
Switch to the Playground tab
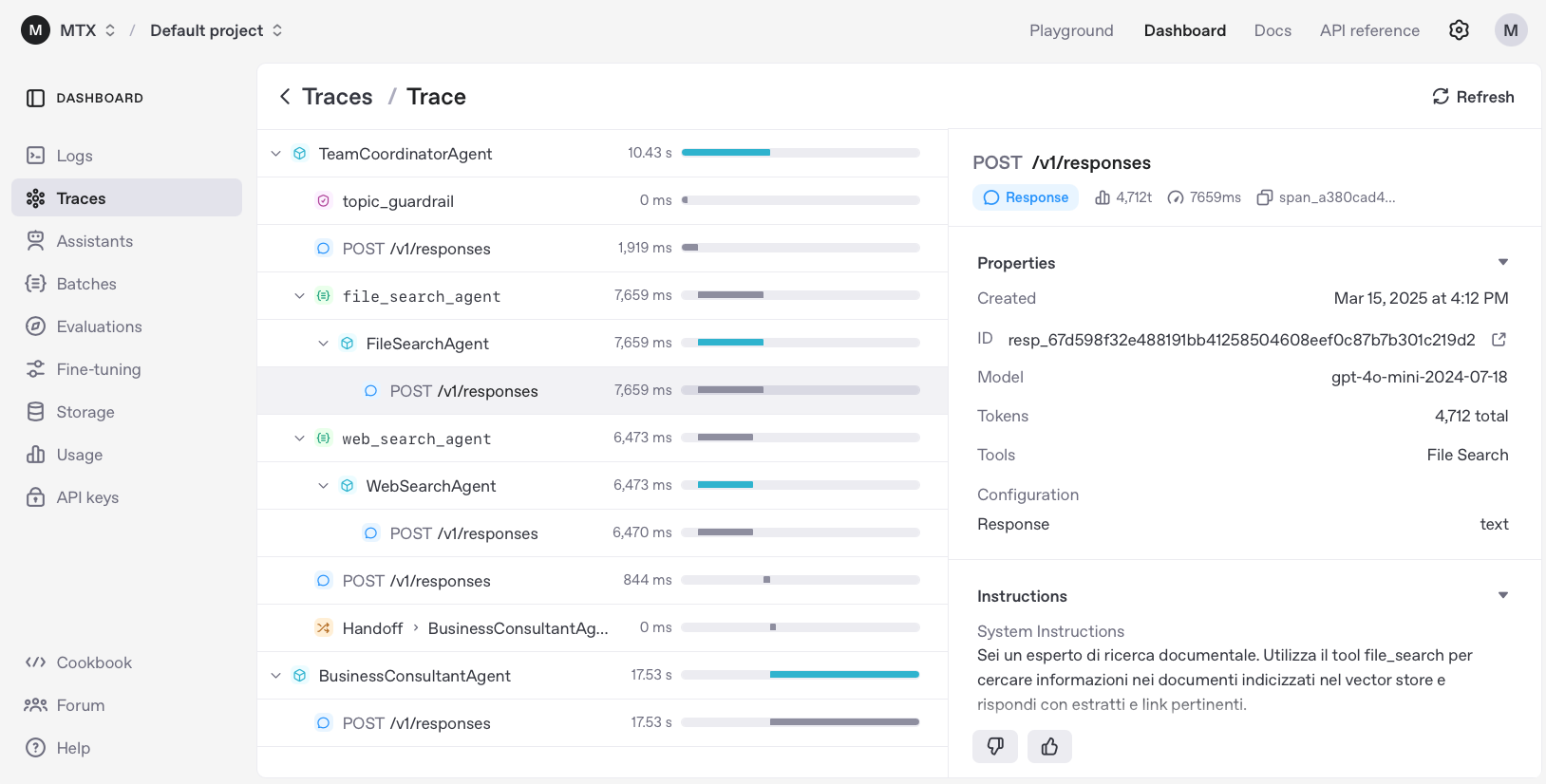(1071, 30)
